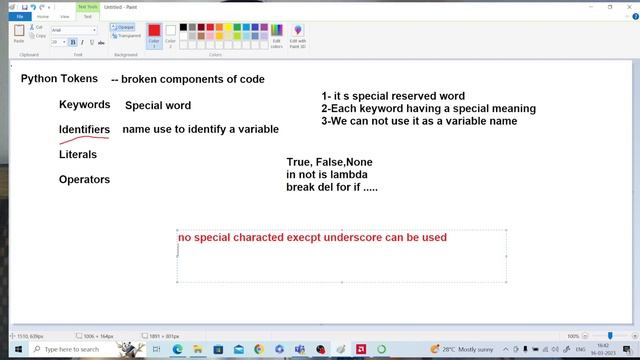Click the taskbar clock and date
This screenshot has width=640, height=360.
pos(603,349)
